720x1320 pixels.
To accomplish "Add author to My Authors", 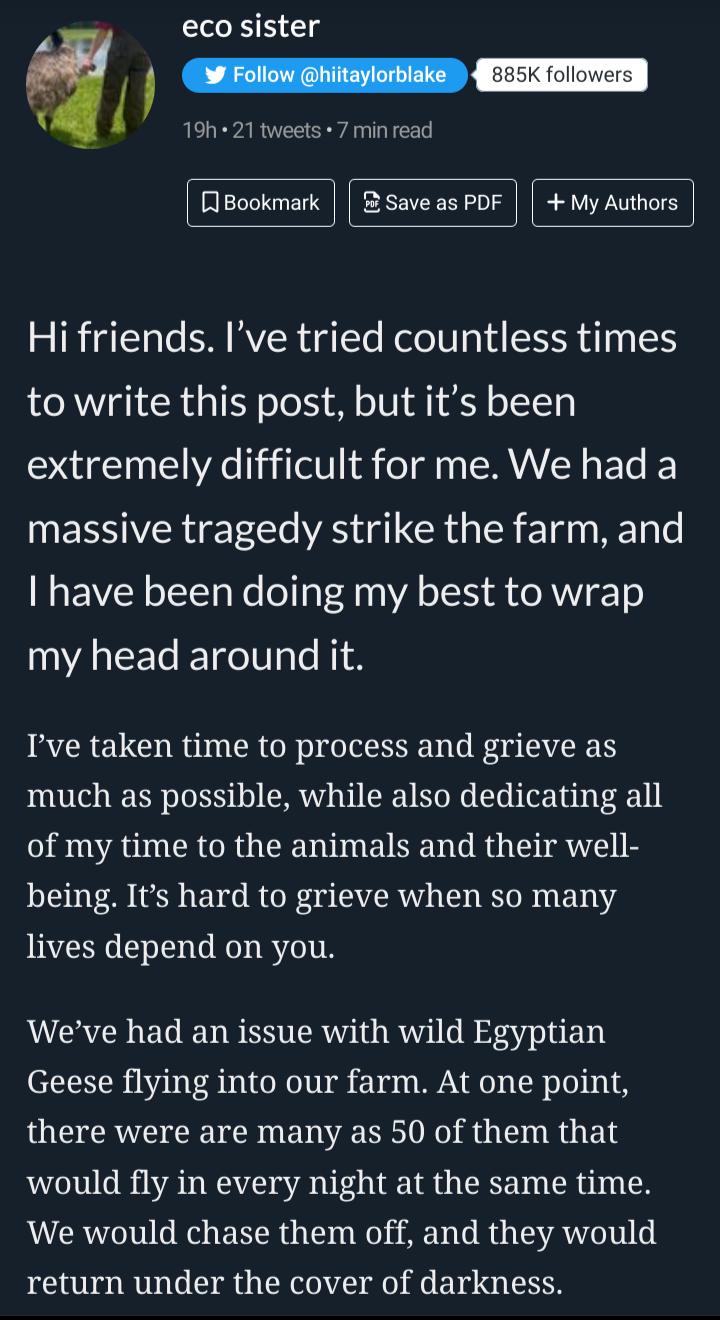I will click(612, 203).
